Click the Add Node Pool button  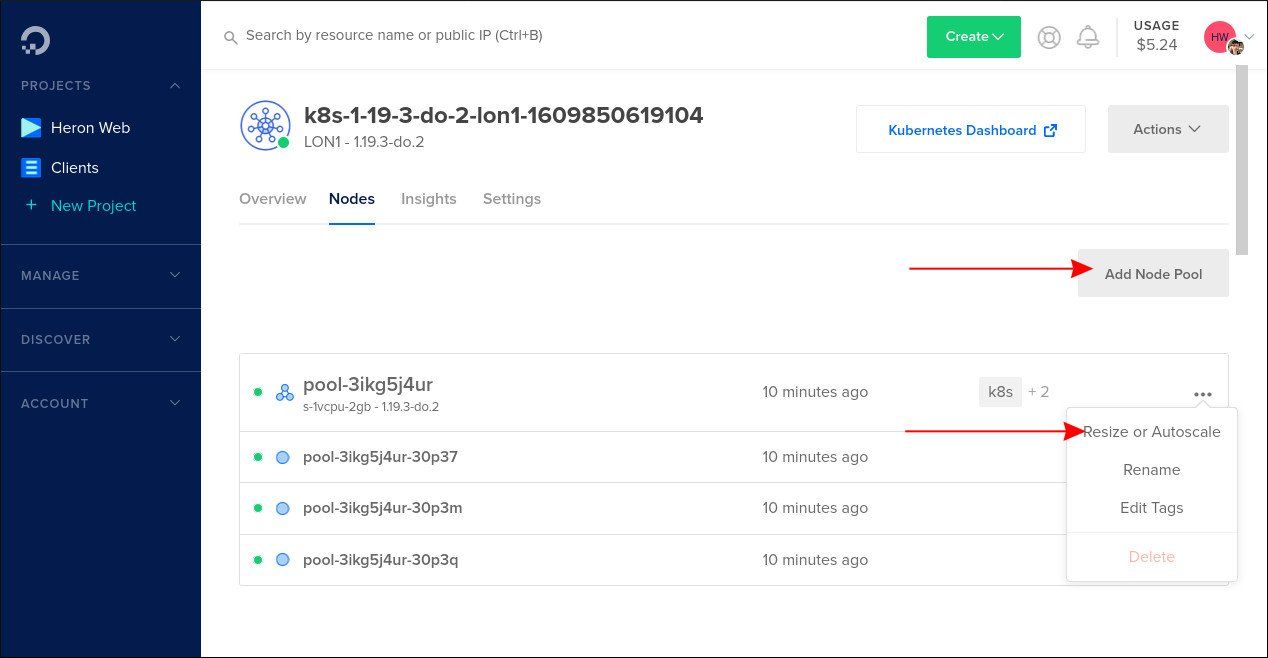pos(1153,273)
